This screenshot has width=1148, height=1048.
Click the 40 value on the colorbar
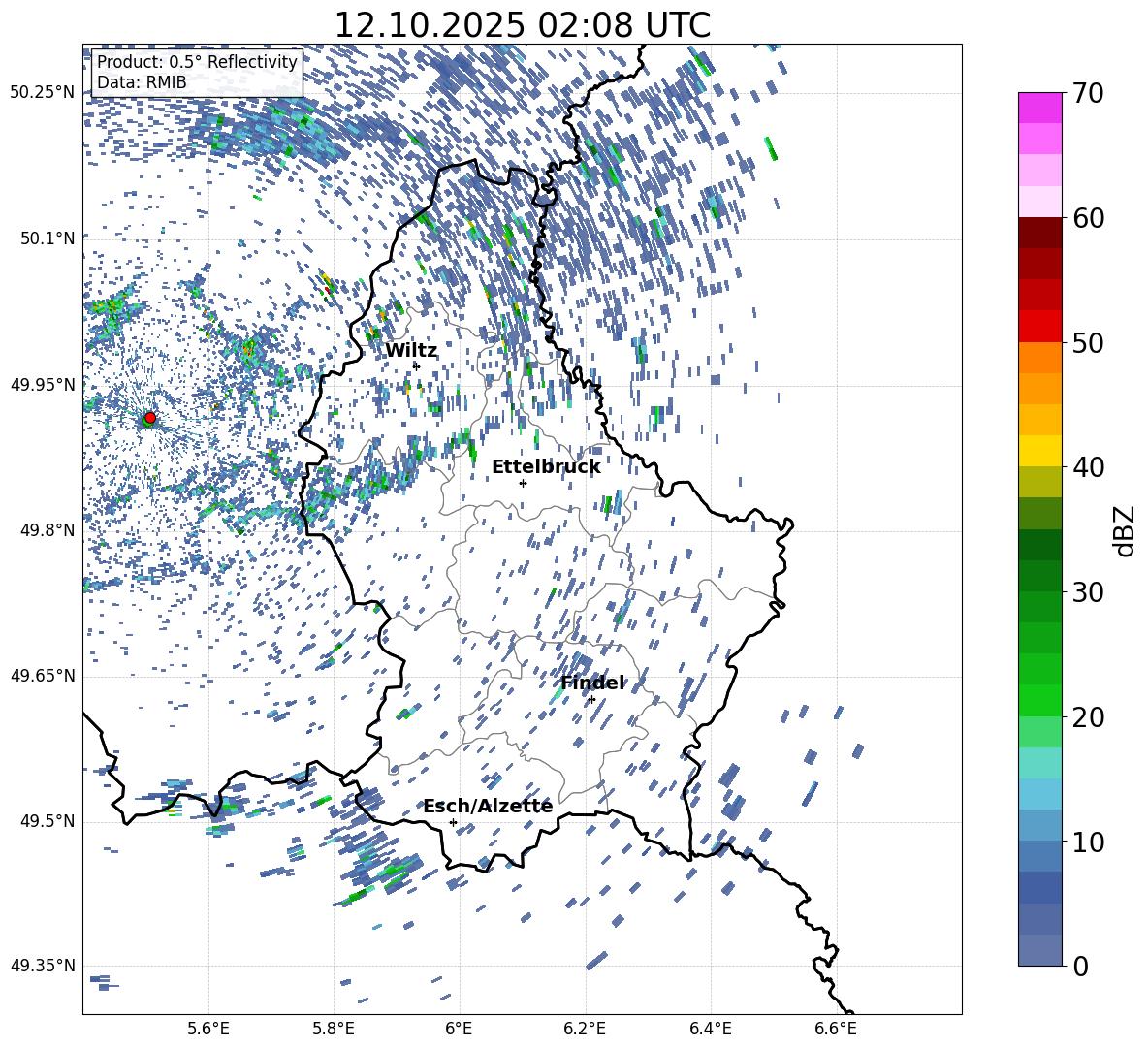coord(1088,467)
